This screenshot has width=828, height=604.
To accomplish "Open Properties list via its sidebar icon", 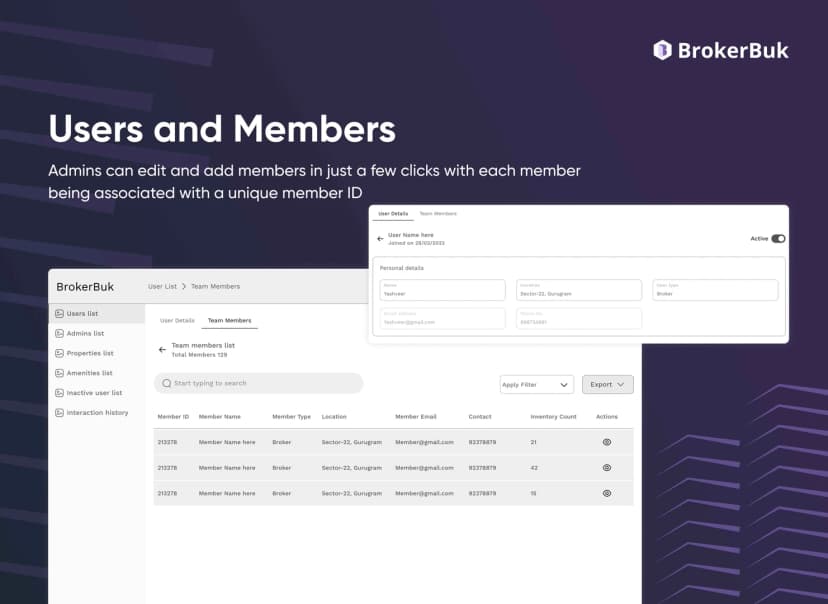I will click(60, 353).
